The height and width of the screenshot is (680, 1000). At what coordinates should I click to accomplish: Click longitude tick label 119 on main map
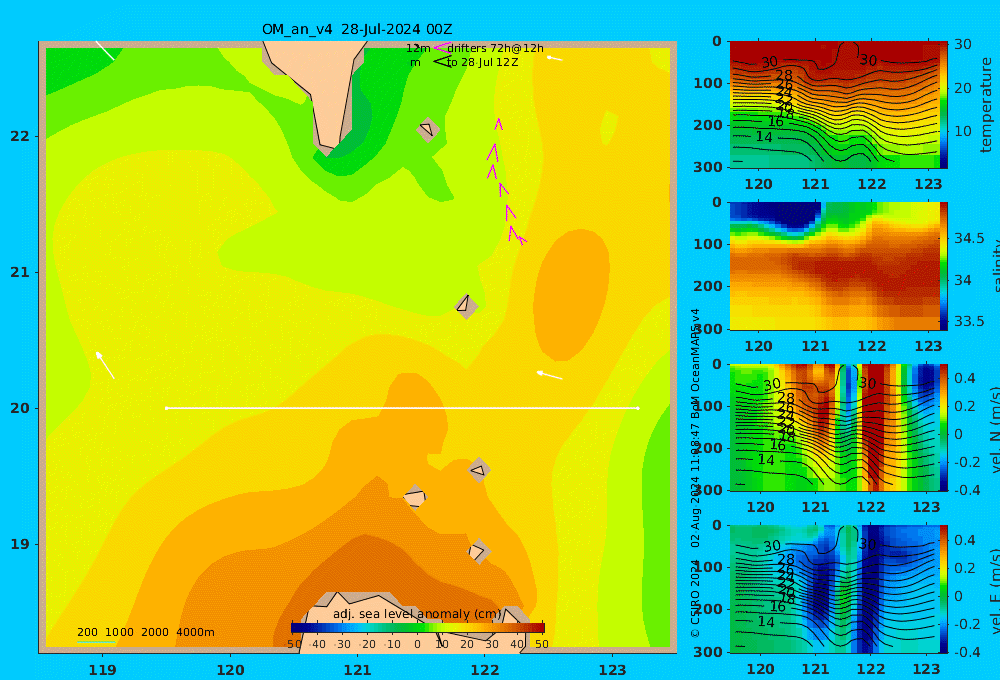(x=102, y=670)
